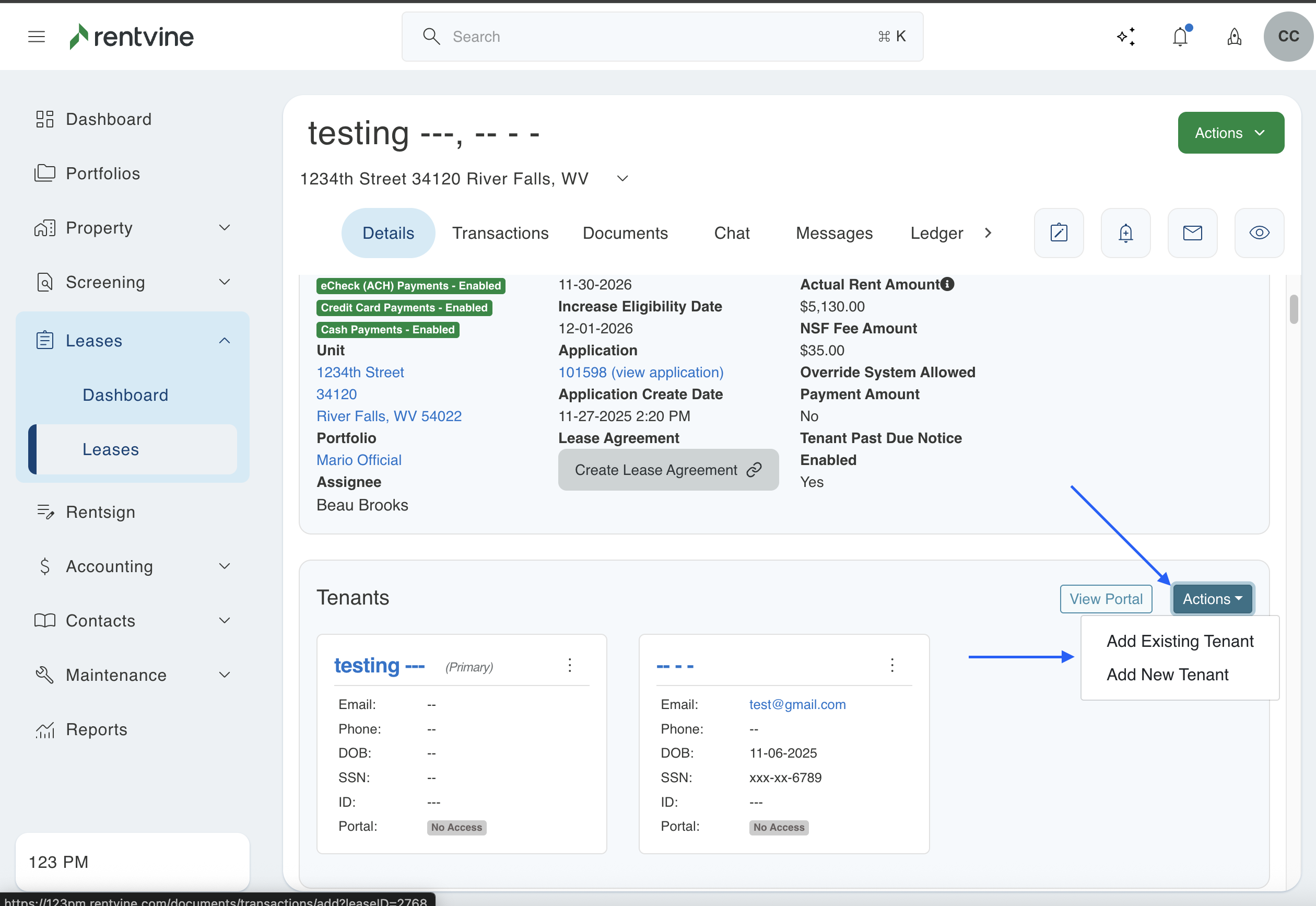Click the add note clipboard icon
The image size is (1316, 906).
(x=1059, y=233)
